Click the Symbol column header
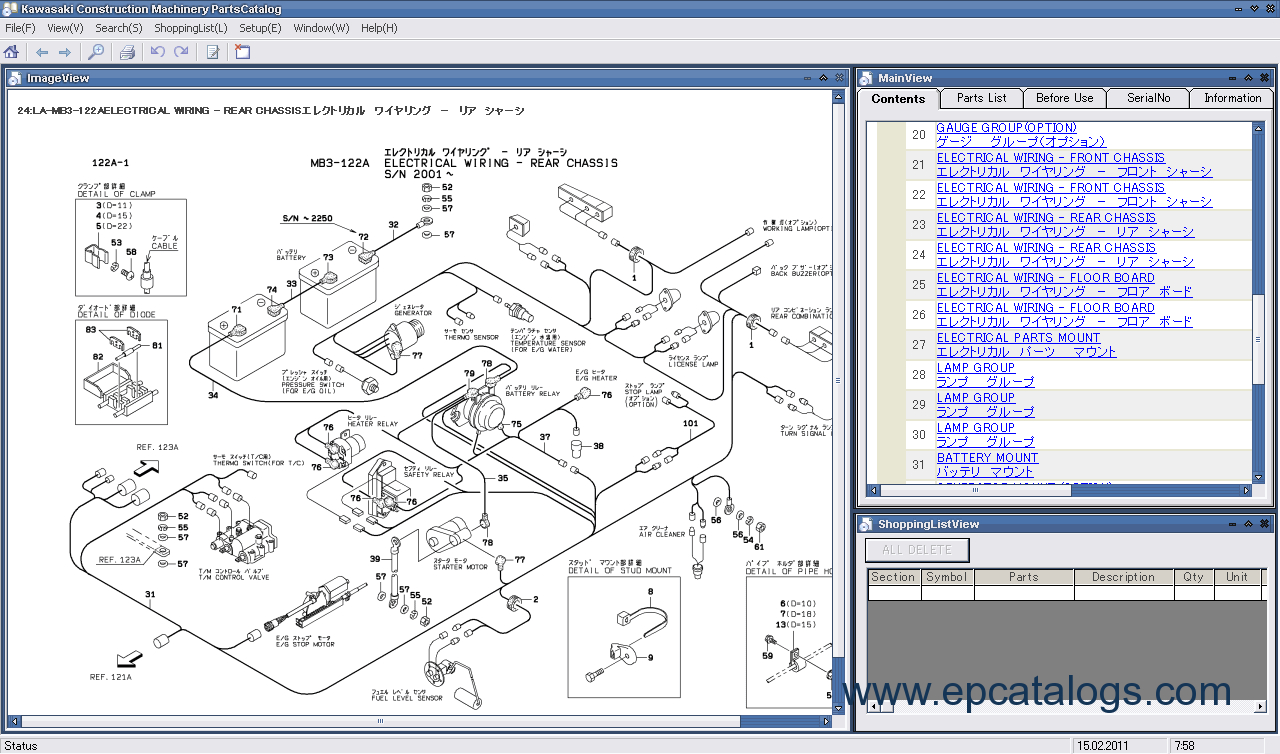Image resolution: width=1280 pixels, height=754 pixels. click(x=946, y=577)
